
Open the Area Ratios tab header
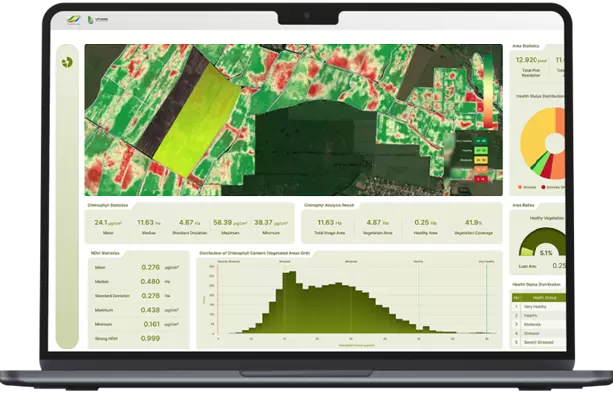click(523, 205)
